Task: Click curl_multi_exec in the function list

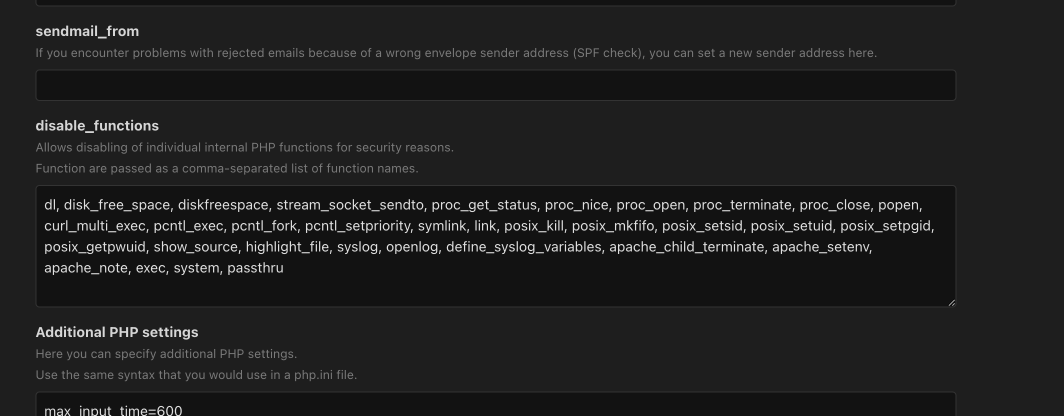Action: (91, 226)
